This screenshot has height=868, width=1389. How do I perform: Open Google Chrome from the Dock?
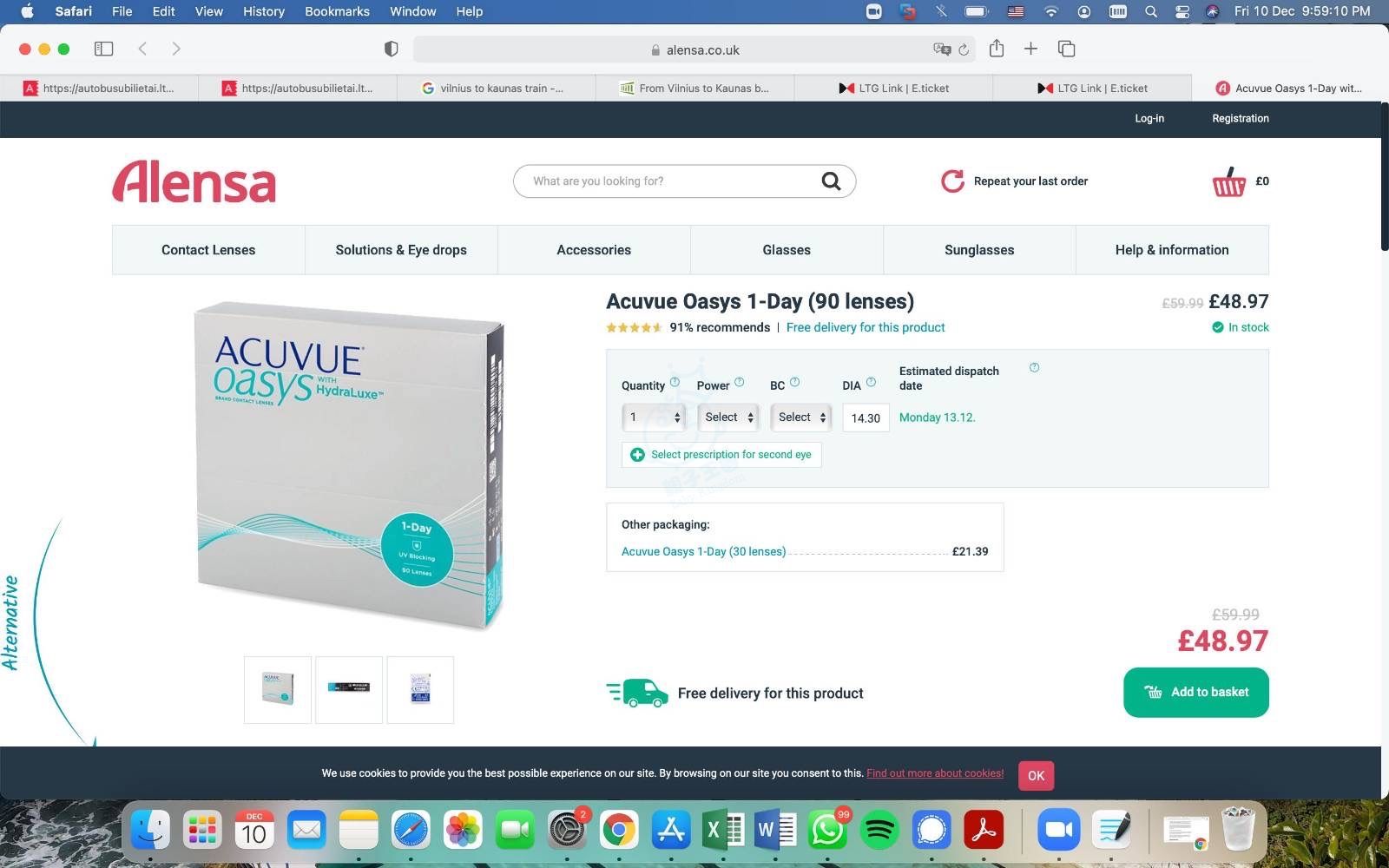[619, 831]
